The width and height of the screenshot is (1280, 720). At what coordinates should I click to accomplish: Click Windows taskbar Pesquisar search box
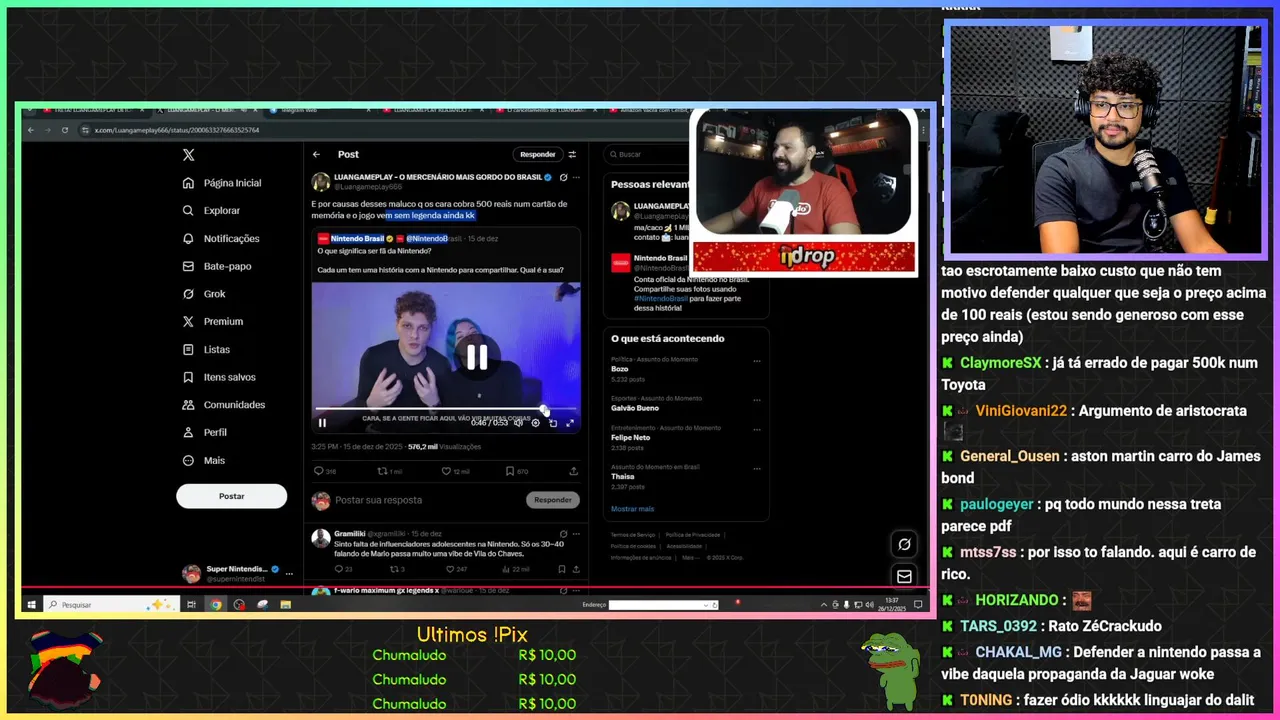(110, 604)
